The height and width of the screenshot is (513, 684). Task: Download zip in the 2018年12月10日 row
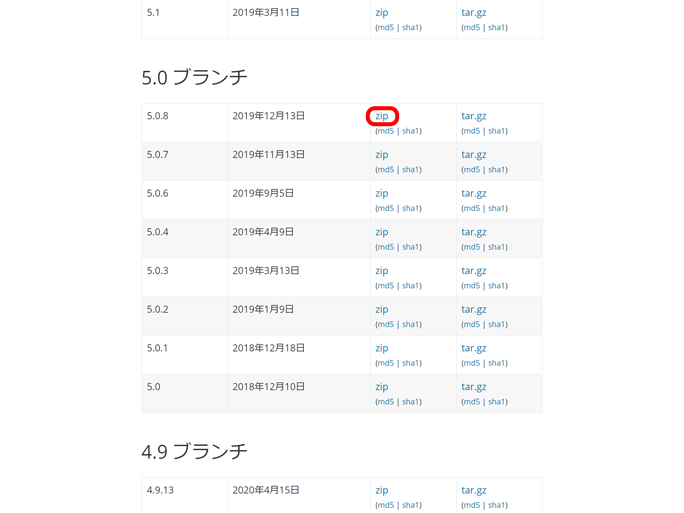pos(382,387)
